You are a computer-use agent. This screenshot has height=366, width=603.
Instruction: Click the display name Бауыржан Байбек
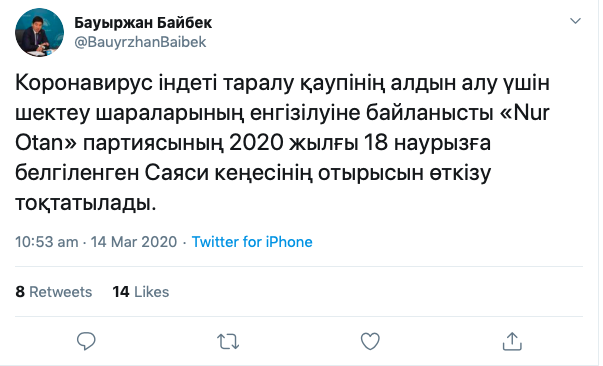(x=143, y=23)
